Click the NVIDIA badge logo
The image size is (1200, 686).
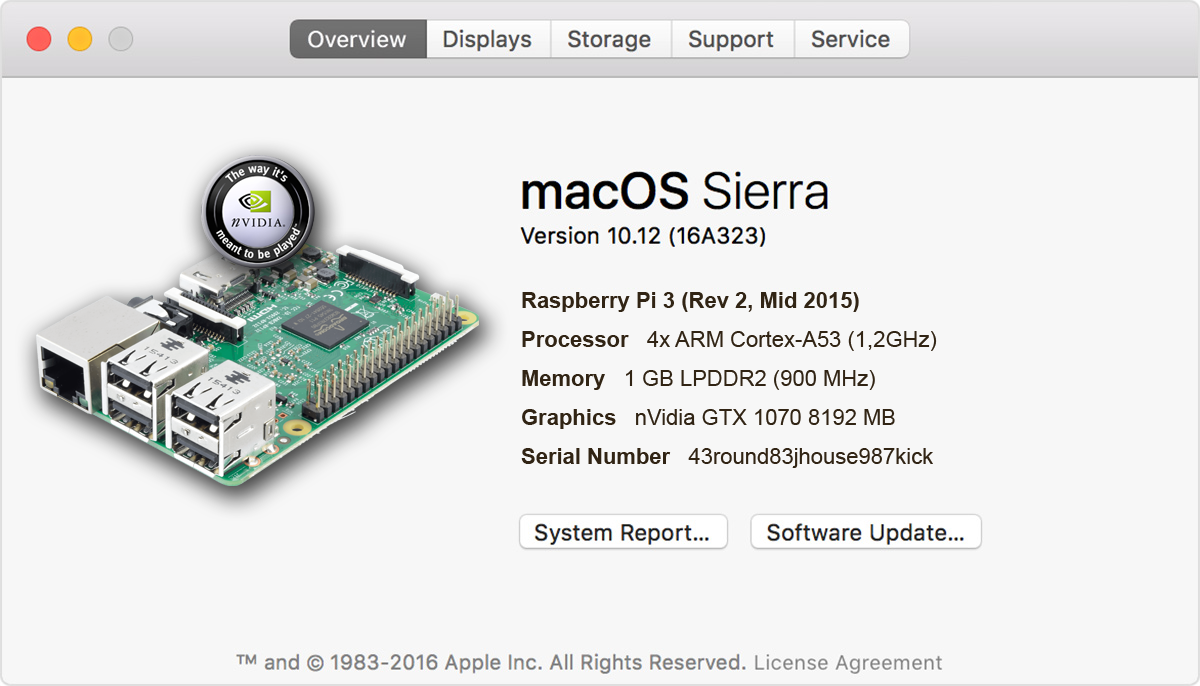[x=257, y=208]
